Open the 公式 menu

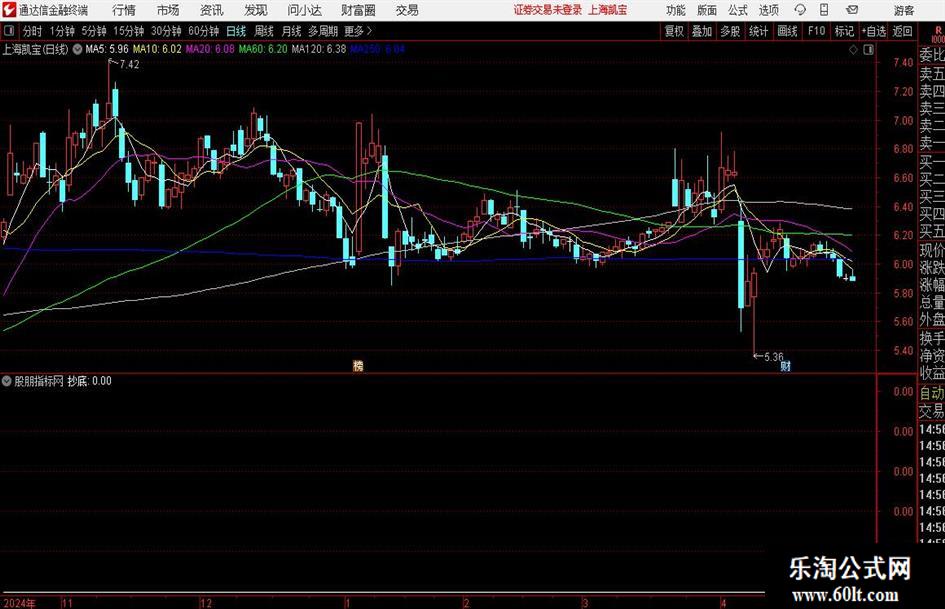(738, 10)
